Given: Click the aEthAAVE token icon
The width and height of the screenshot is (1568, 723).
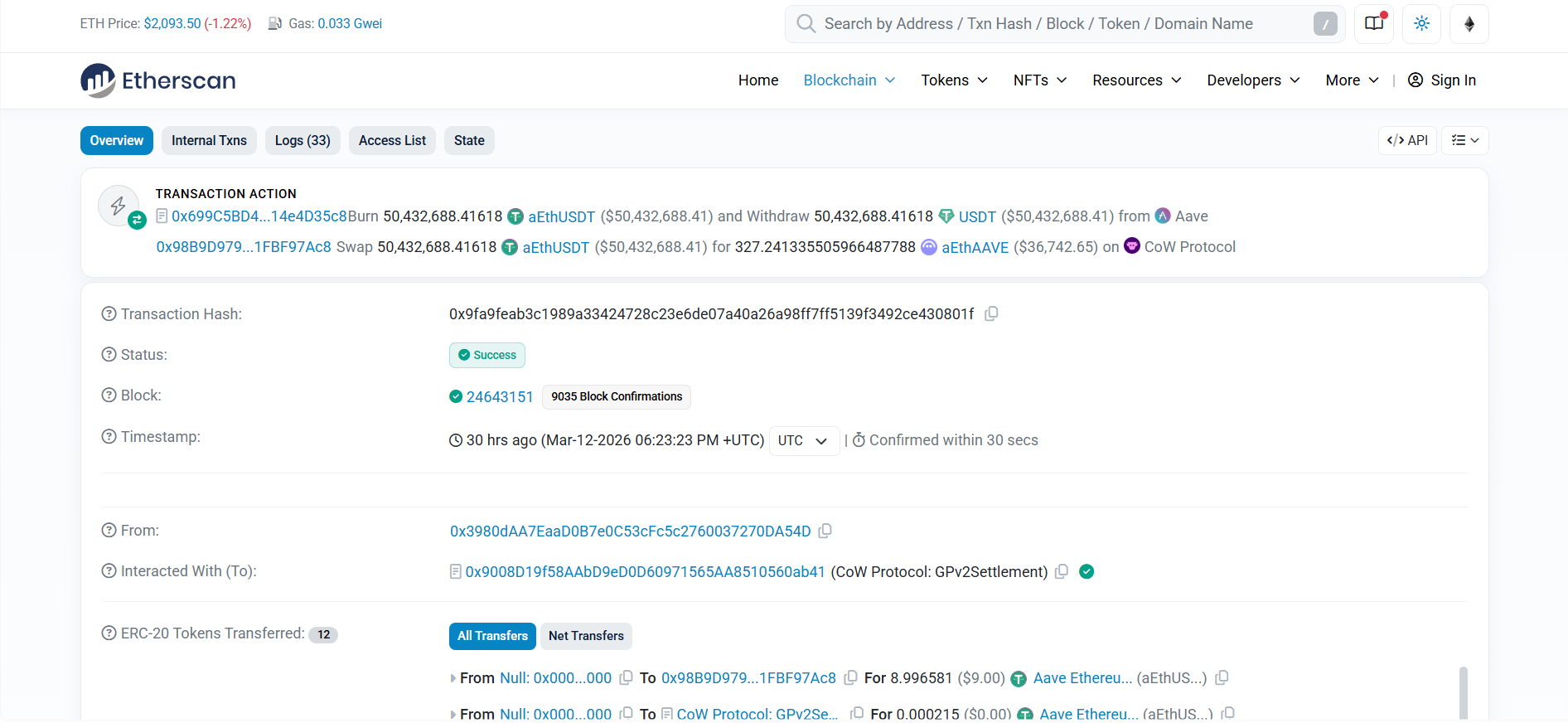Looking at the screenshot, I should [929, 247].
